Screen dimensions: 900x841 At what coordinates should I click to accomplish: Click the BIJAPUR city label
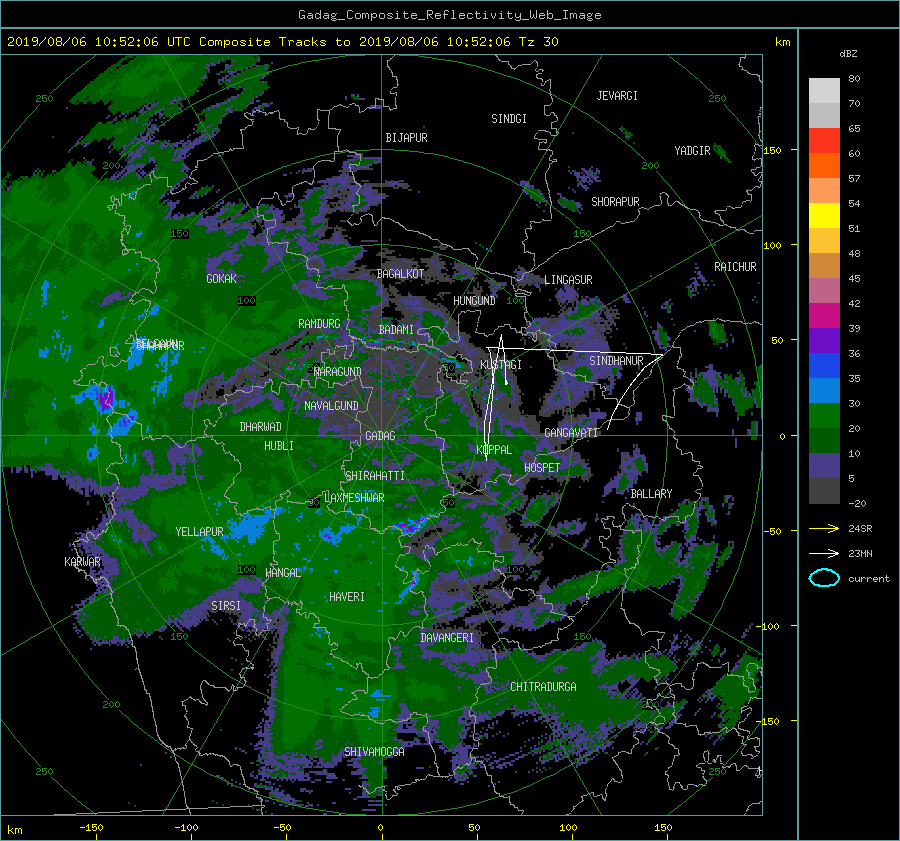[x=406, y=138]
